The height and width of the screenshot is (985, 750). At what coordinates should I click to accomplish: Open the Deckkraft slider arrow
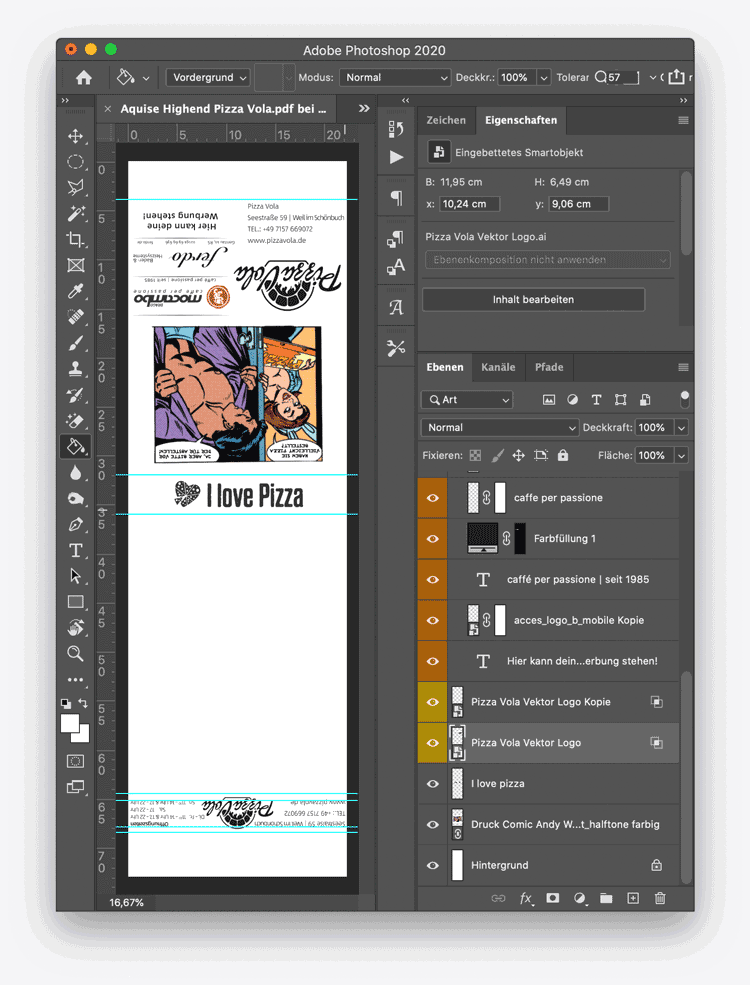tap(681, 427)
